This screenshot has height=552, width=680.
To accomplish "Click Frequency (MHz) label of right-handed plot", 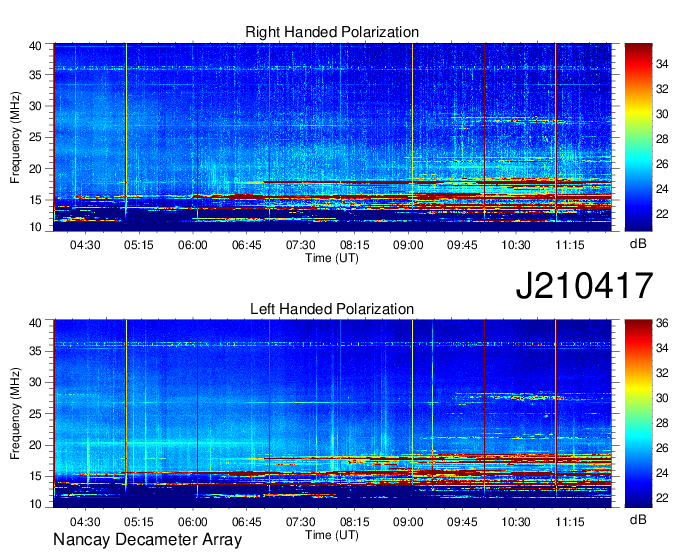I will [15, 137].
